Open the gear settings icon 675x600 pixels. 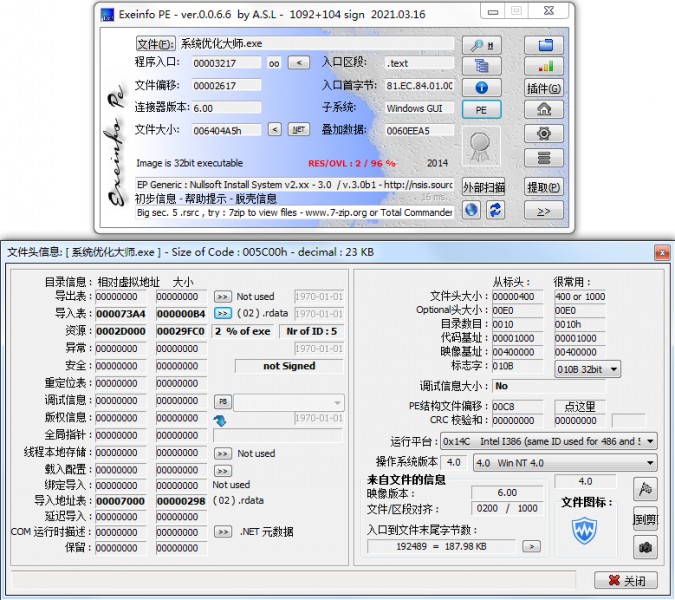tap(544, 133)
